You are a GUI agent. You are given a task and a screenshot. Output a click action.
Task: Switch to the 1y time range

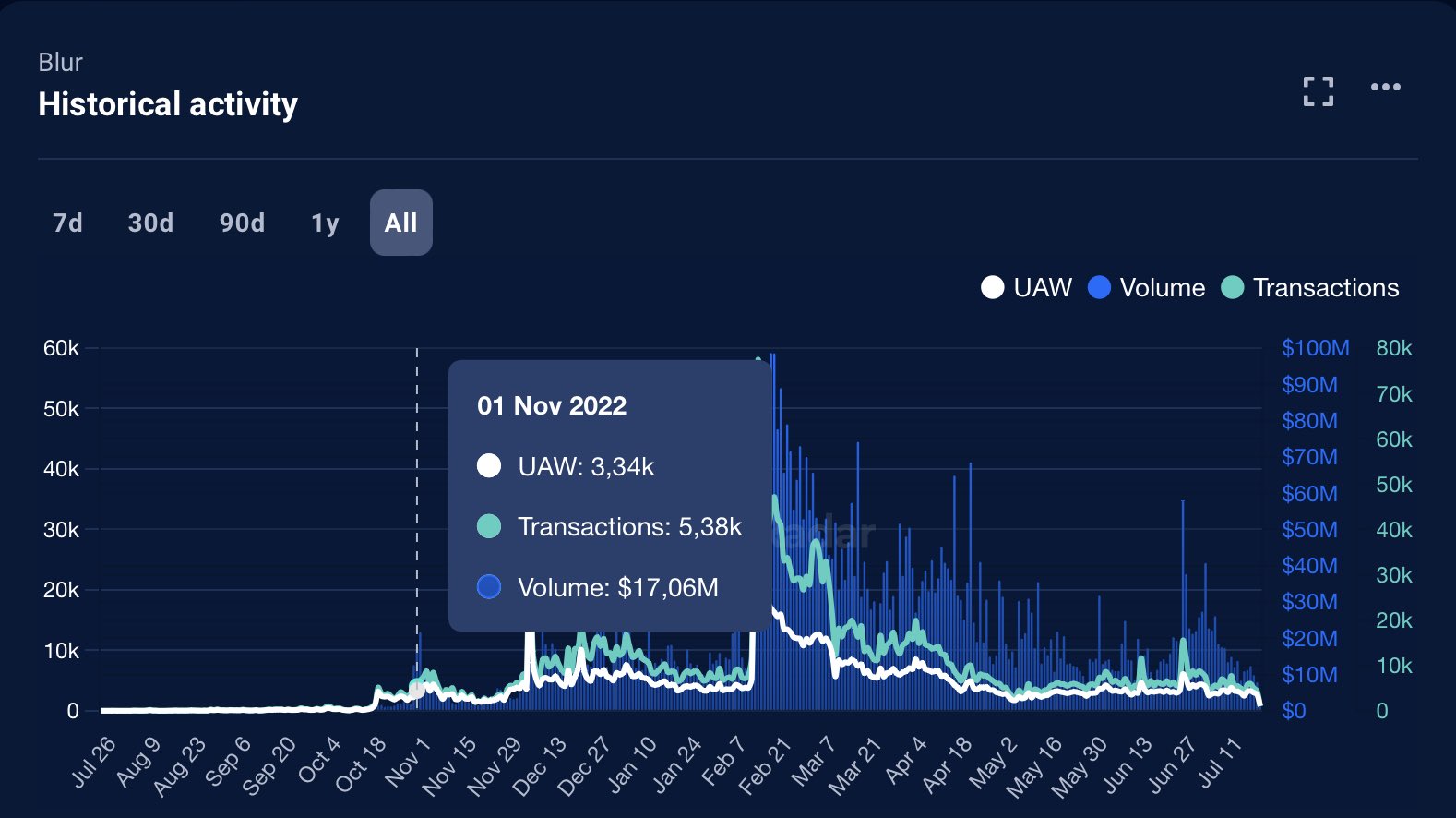[x=325, y=223]
